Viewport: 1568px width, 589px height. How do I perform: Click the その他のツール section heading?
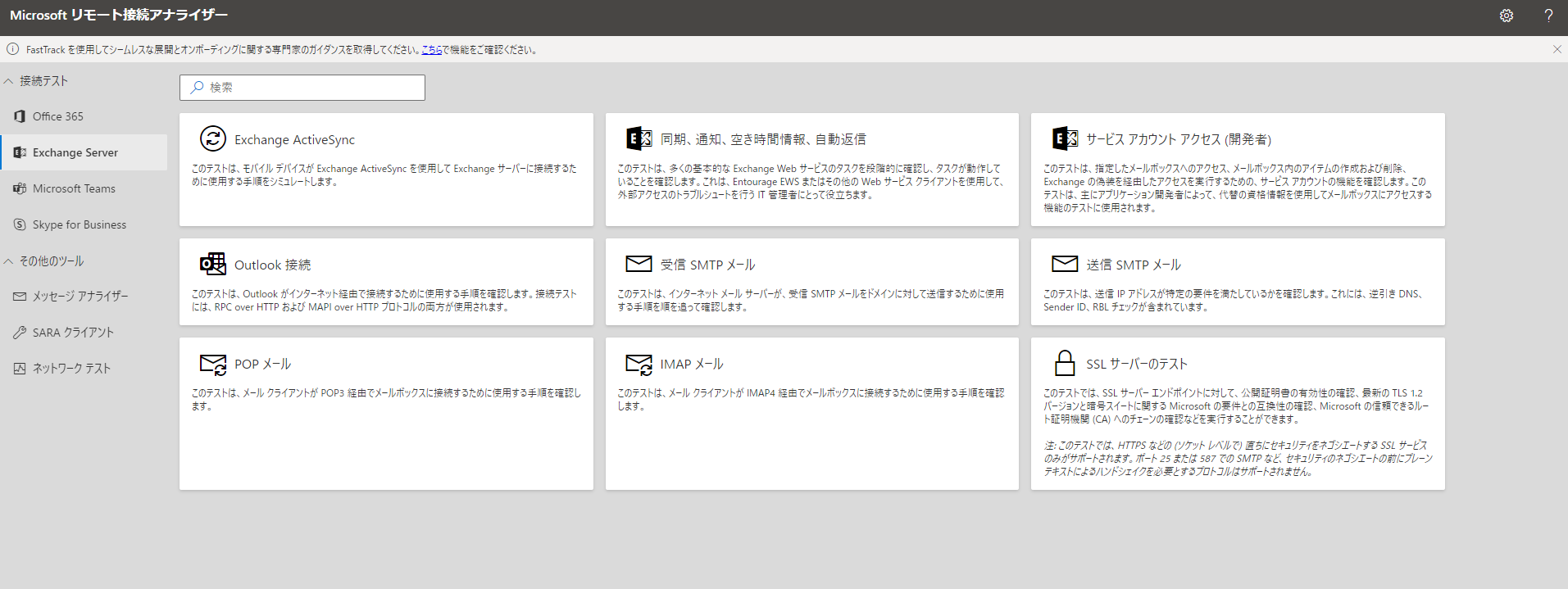click(x=52, y=261)
